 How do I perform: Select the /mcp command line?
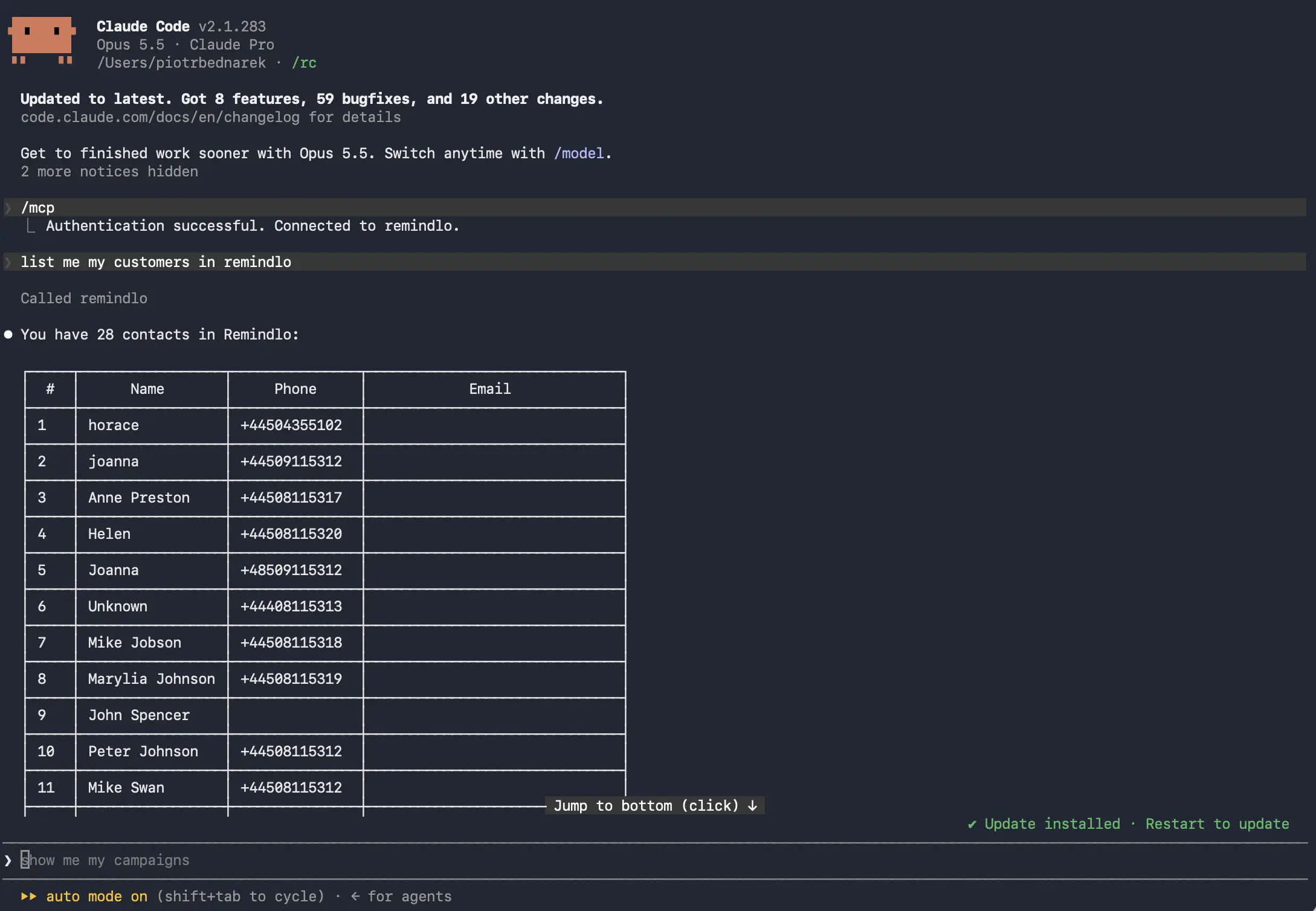[x=655, y=208]
